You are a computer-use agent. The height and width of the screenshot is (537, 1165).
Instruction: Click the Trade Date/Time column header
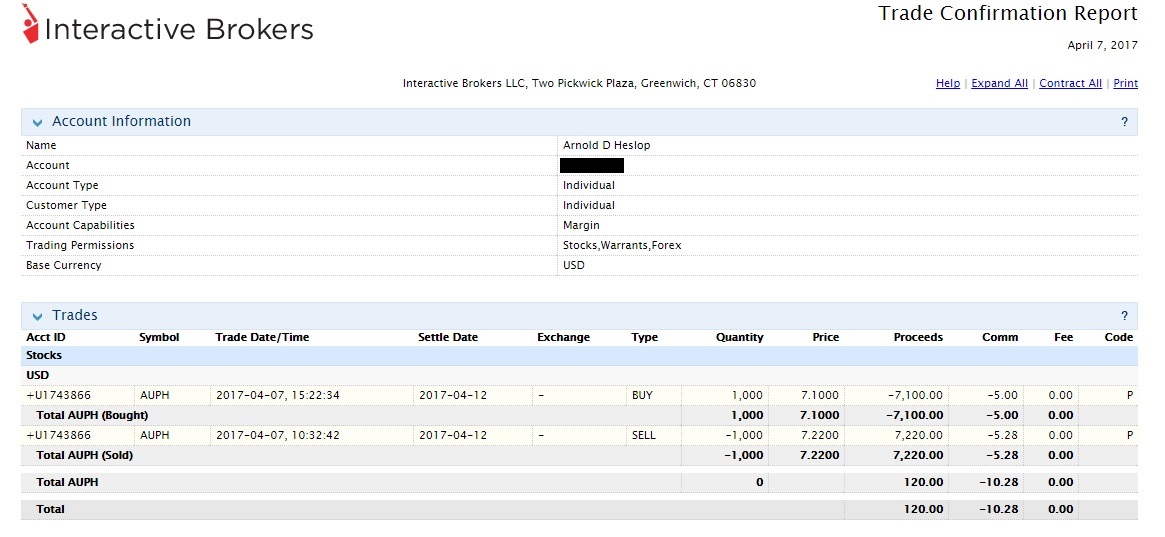click(262, 337)
